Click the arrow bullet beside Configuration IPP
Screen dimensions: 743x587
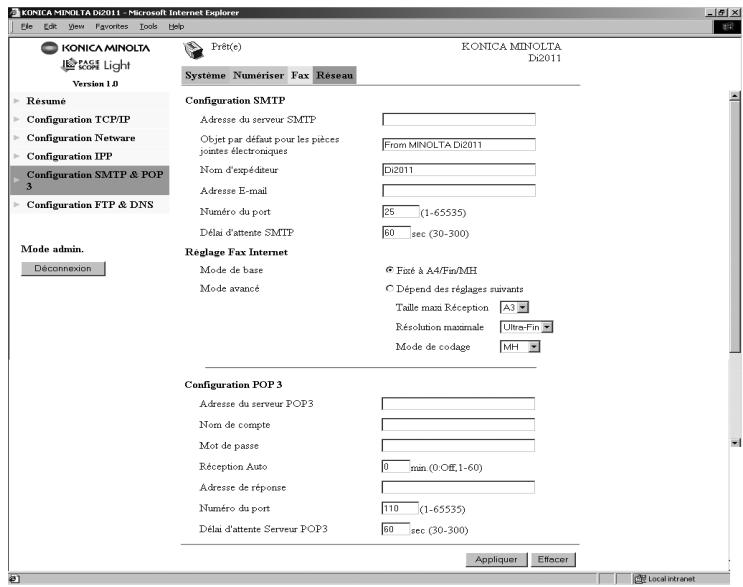pos(17,156)
